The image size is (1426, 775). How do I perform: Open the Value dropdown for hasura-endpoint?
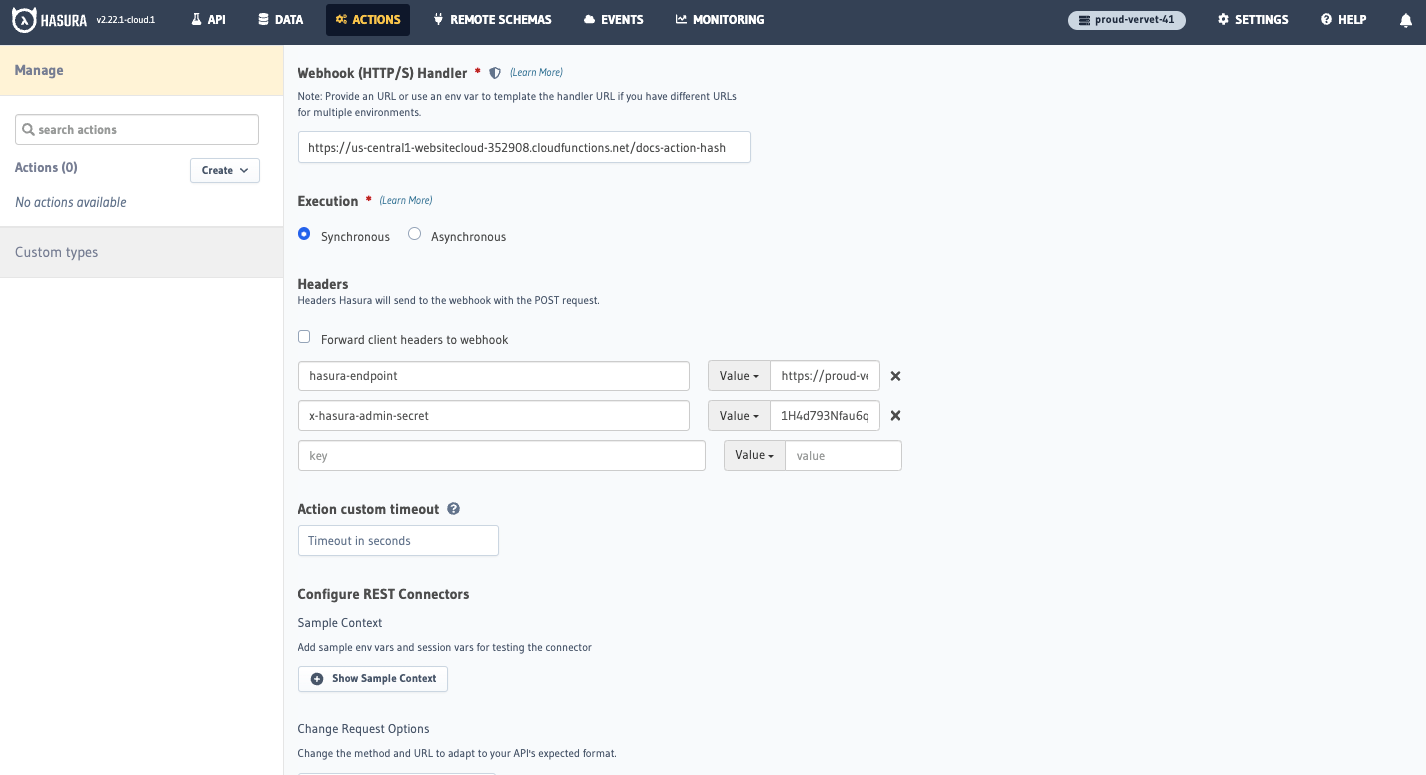(x=739, y=375)
